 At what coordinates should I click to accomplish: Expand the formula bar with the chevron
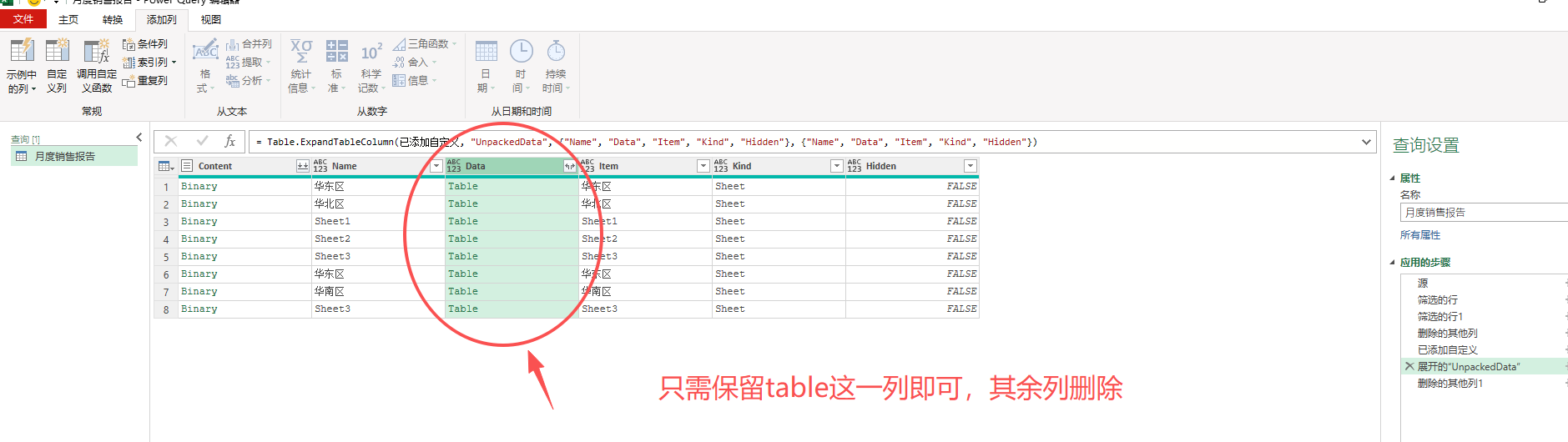1366,142
